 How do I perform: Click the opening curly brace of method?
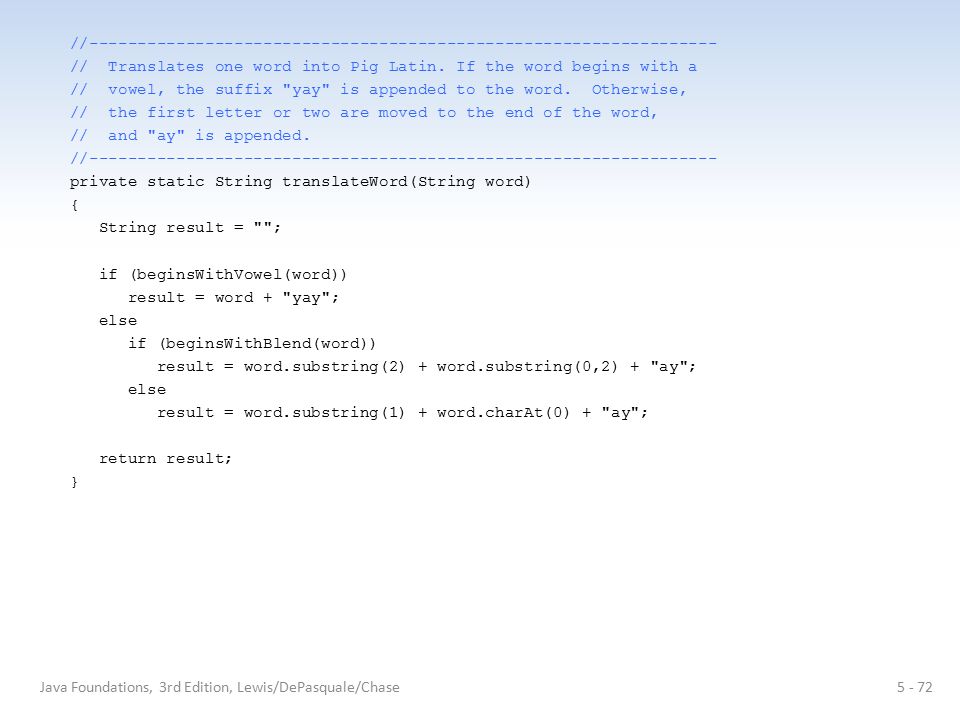(74, 205)
